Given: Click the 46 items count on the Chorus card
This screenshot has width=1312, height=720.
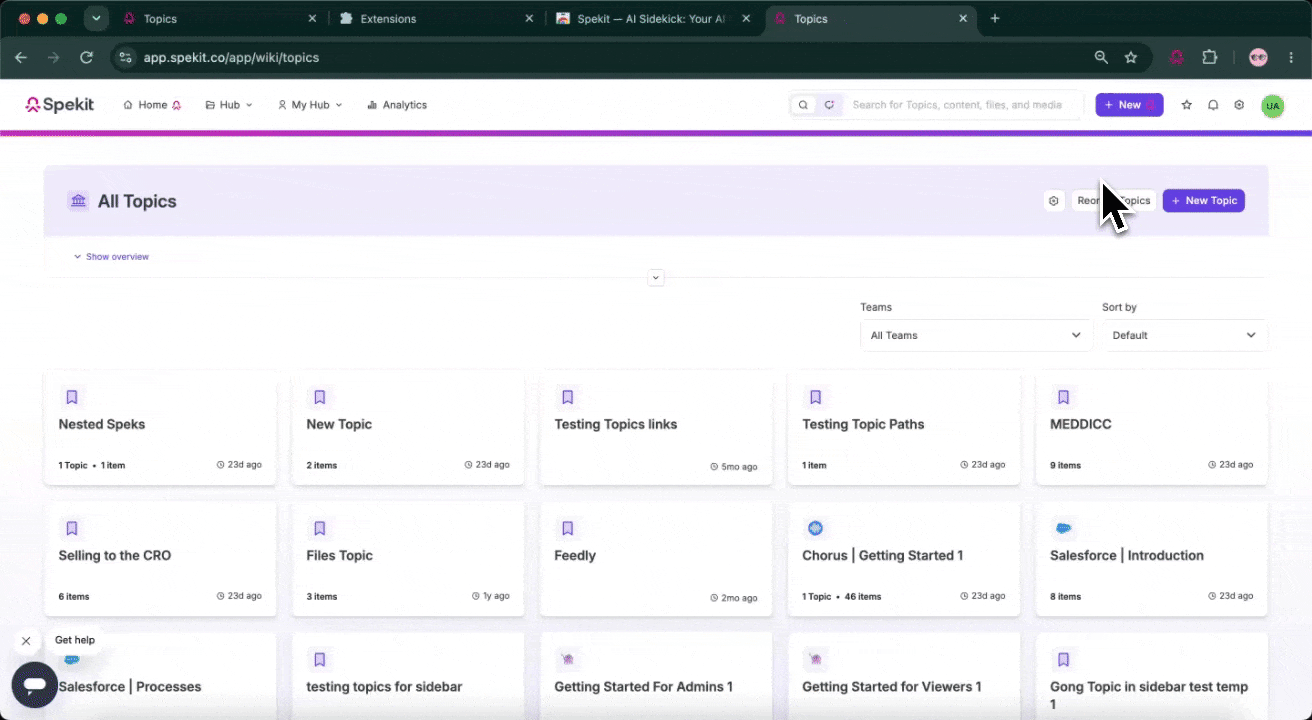Looking at the screenshot, I should (x=862, y=597).
